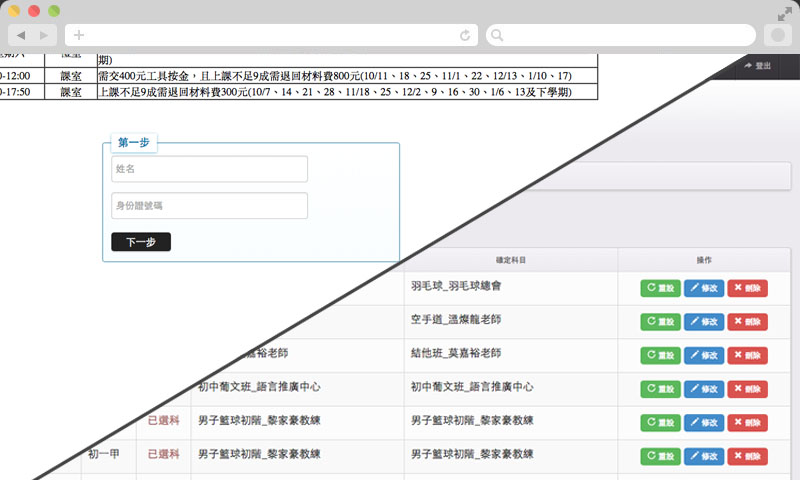Reset (重設) the 初中葡文班_語言推廣中心 row

[x=660, y=389]
